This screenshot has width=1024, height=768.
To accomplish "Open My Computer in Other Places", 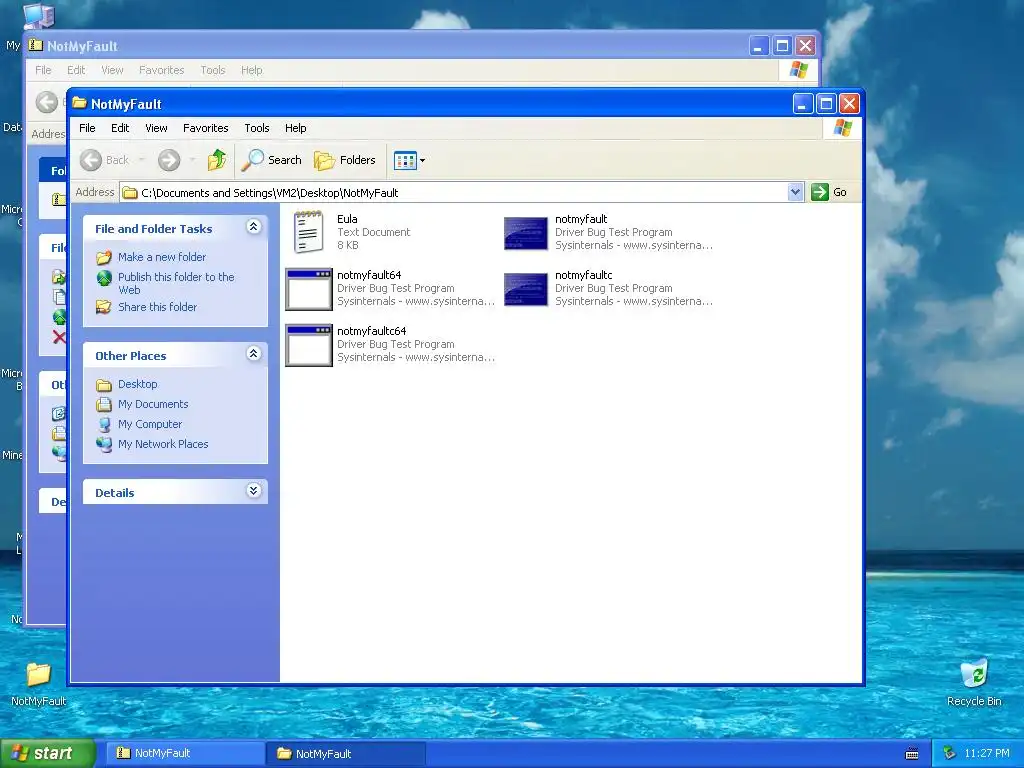I will pos(150,424).
